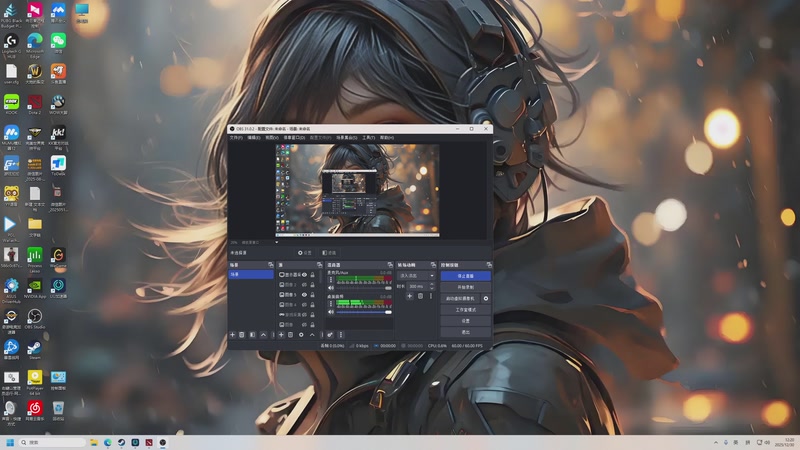The image size is (800, 450).
Task: Configure virtual camera via gear button
Action: 486,298
